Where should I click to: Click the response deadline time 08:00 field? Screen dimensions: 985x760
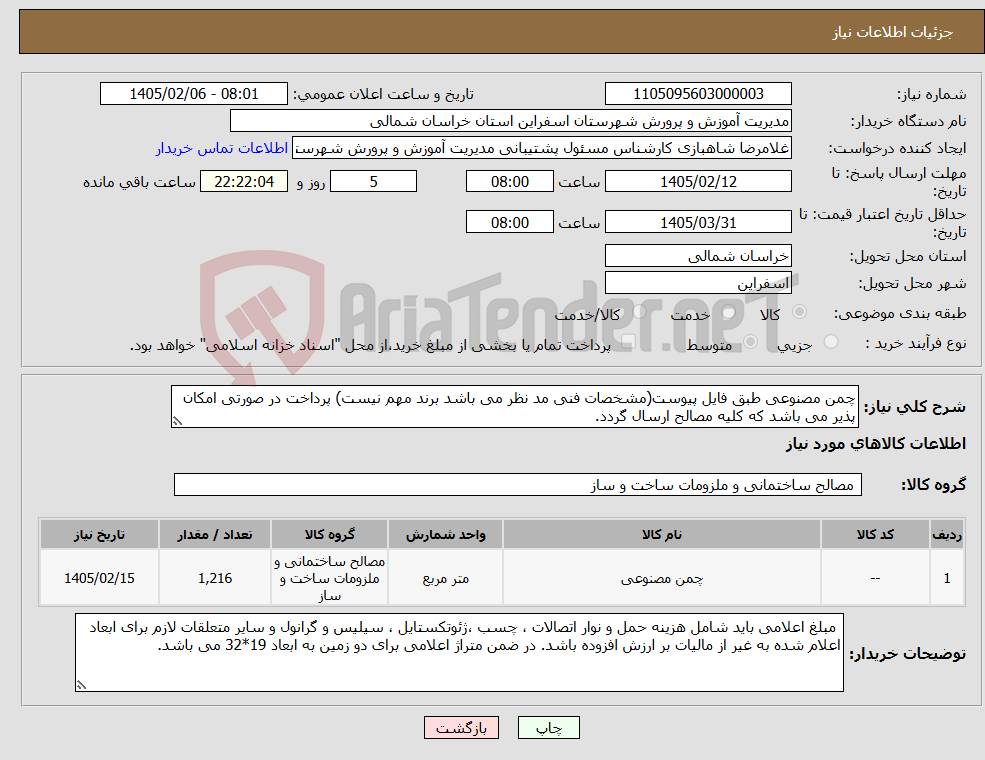click(x=509, y=182)
